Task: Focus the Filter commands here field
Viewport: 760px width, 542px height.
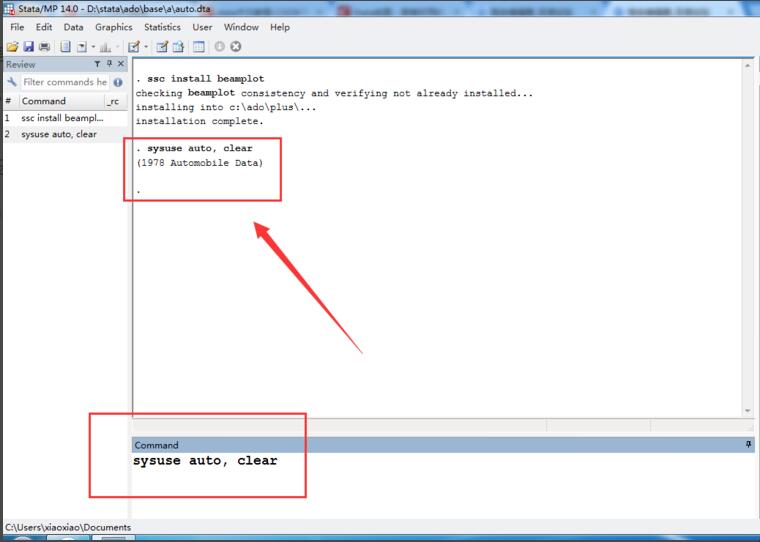Action: (65, 82)
